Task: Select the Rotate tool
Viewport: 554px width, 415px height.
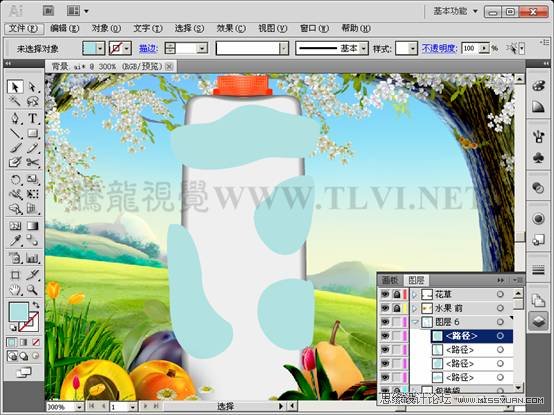Action: (15, 179)
